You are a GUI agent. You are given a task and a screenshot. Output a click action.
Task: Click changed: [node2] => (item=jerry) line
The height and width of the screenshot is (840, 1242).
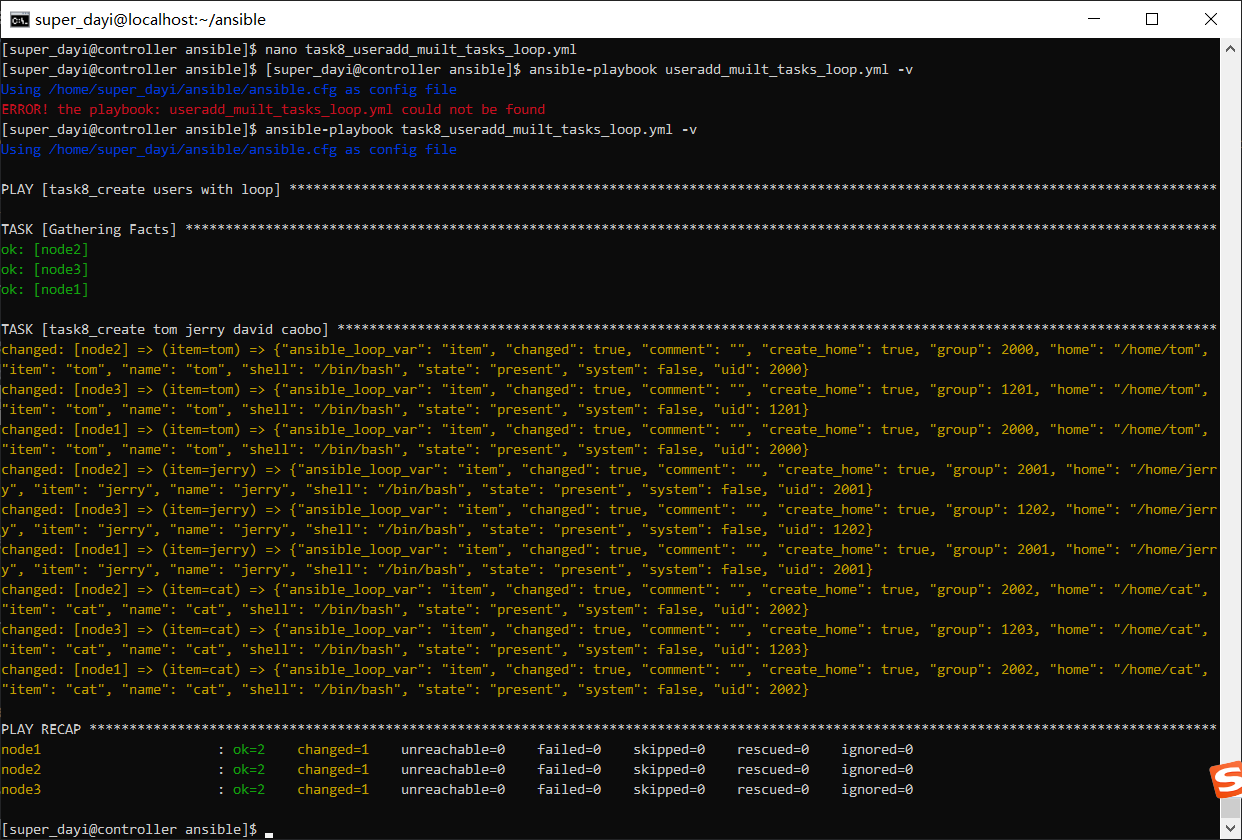(x=609, y=479)
